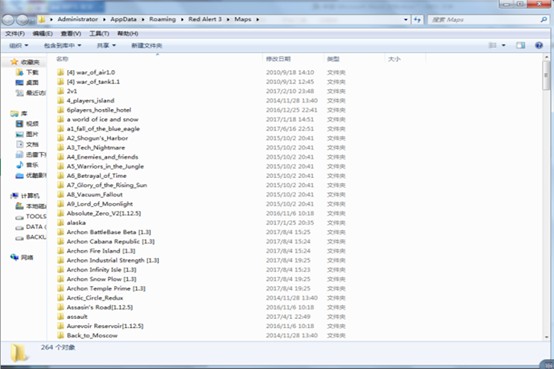
Task: Select TOOLS drive in navigation pane
Action: [31, 216]
